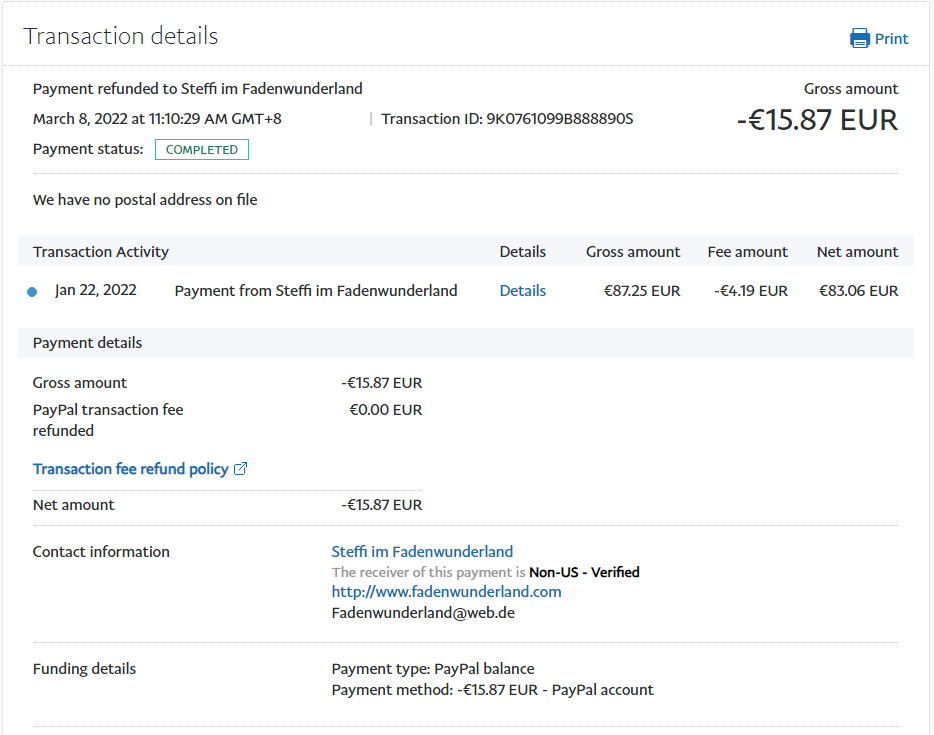Image resolution: width=934 pixels, height=735 pixels.
Task: Click the printer icon
Action: pos(859,39)
